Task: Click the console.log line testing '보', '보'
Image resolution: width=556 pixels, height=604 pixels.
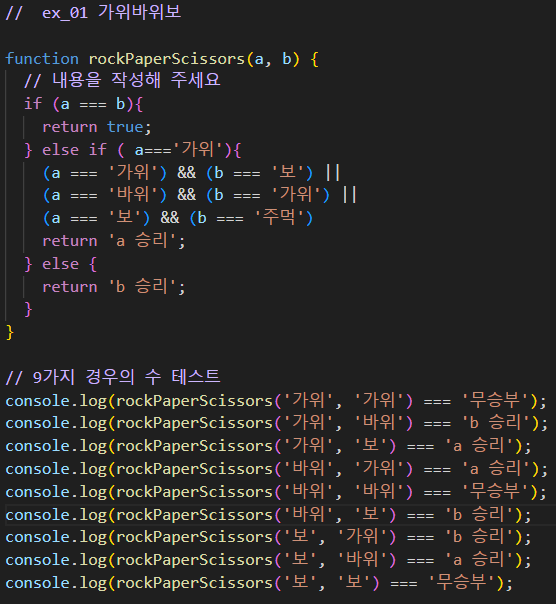Action: point(259,583)
